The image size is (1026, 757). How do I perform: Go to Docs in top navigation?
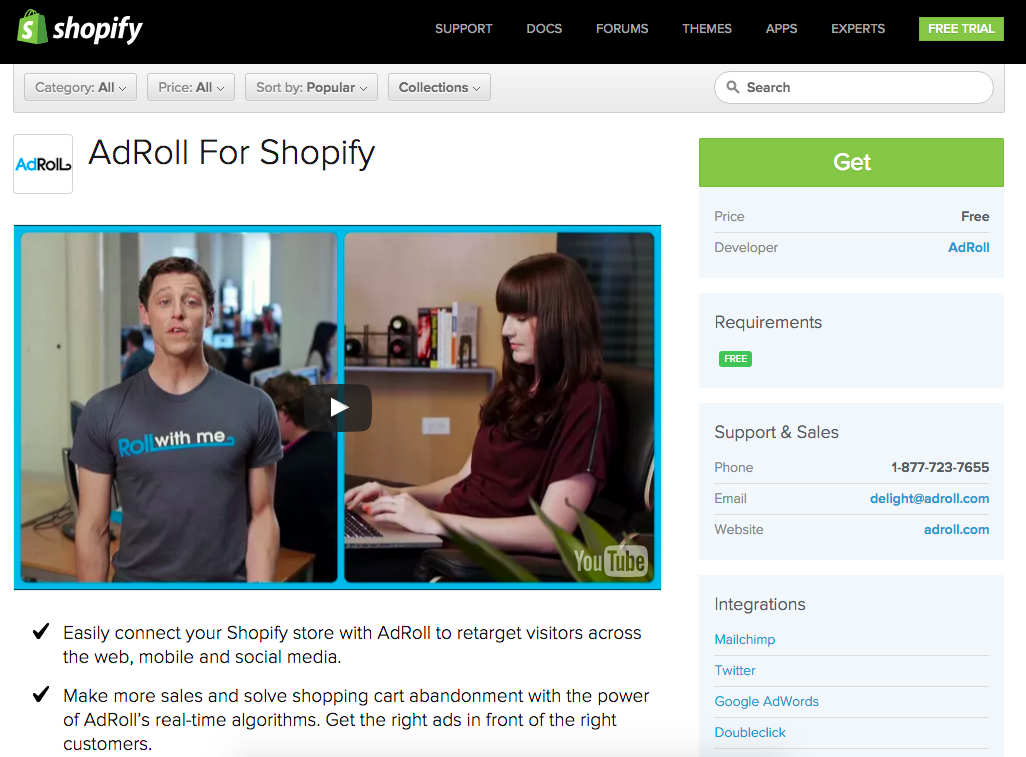[x=544, y=29]
